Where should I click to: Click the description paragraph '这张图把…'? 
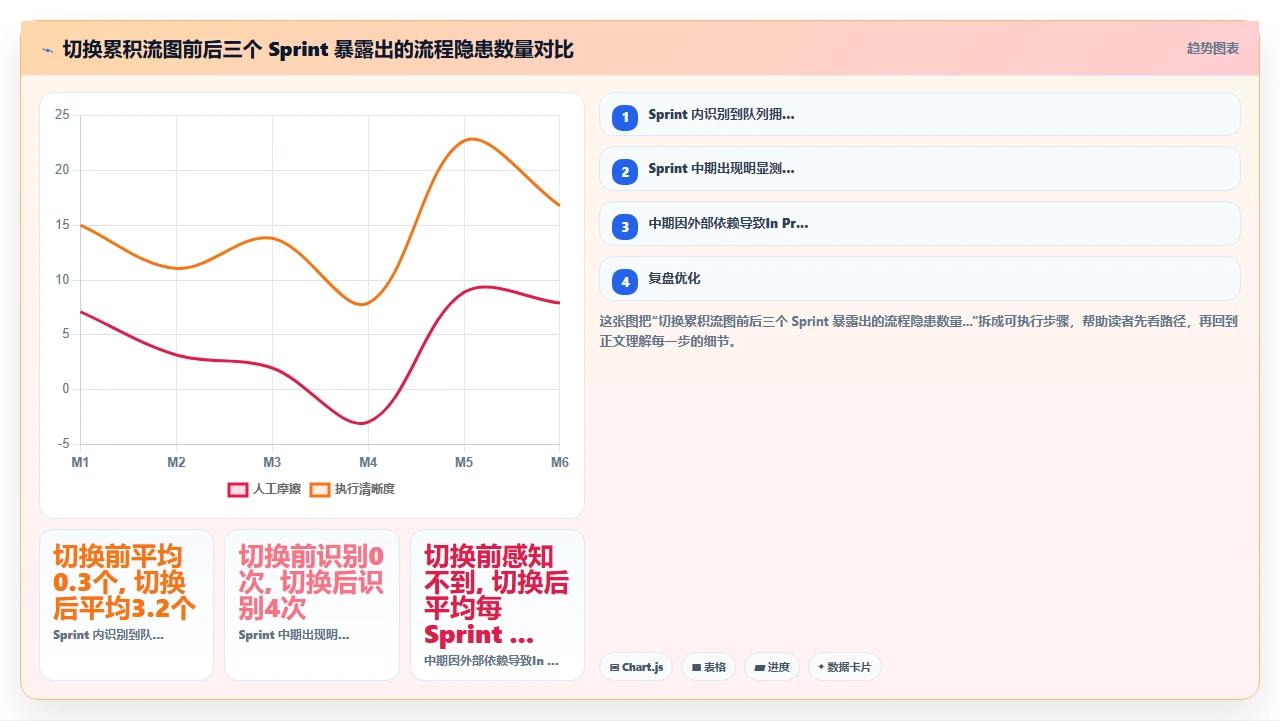[919, 331]
